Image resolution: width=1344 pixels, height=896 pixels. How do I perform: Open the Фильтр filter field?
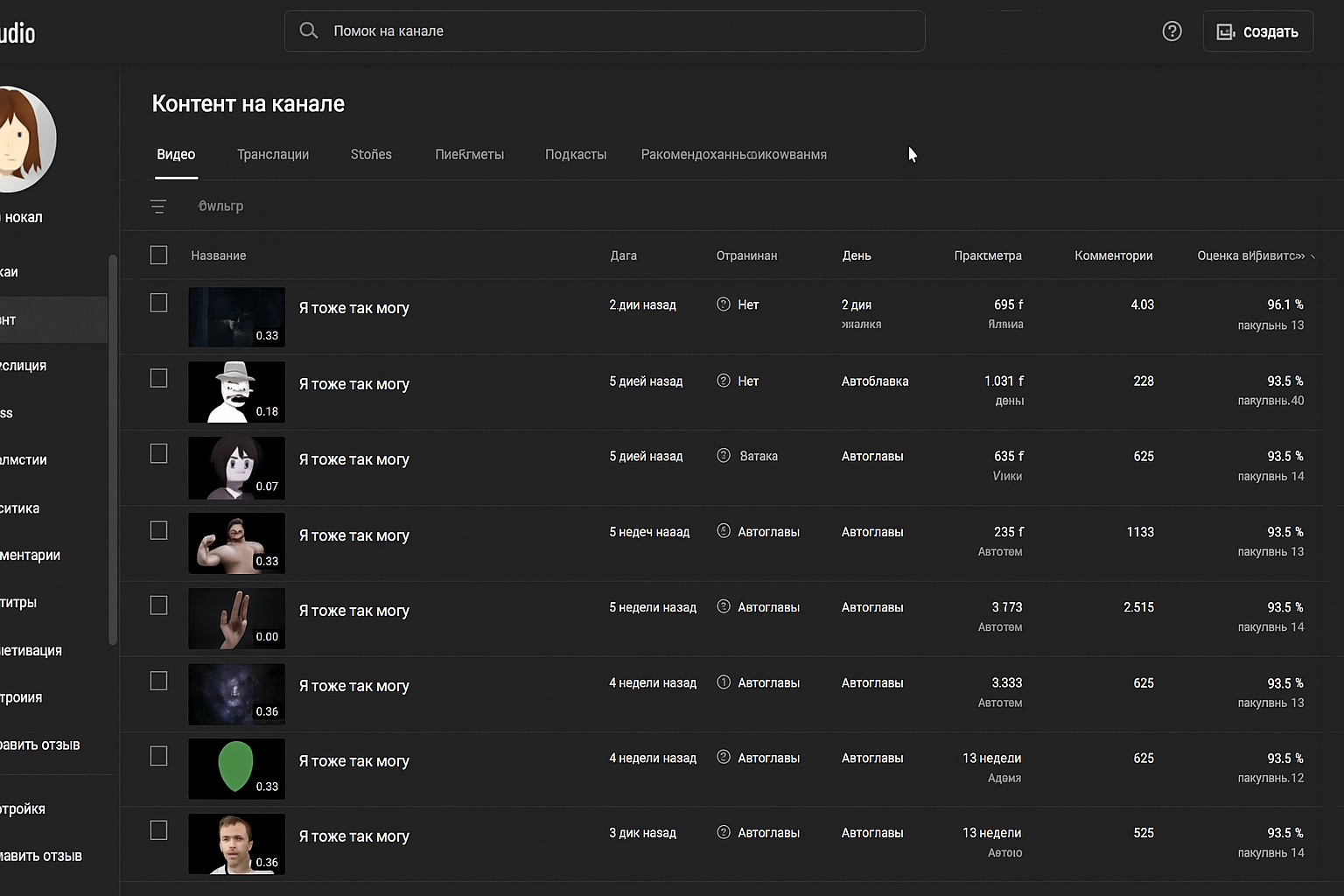point(220,206)
